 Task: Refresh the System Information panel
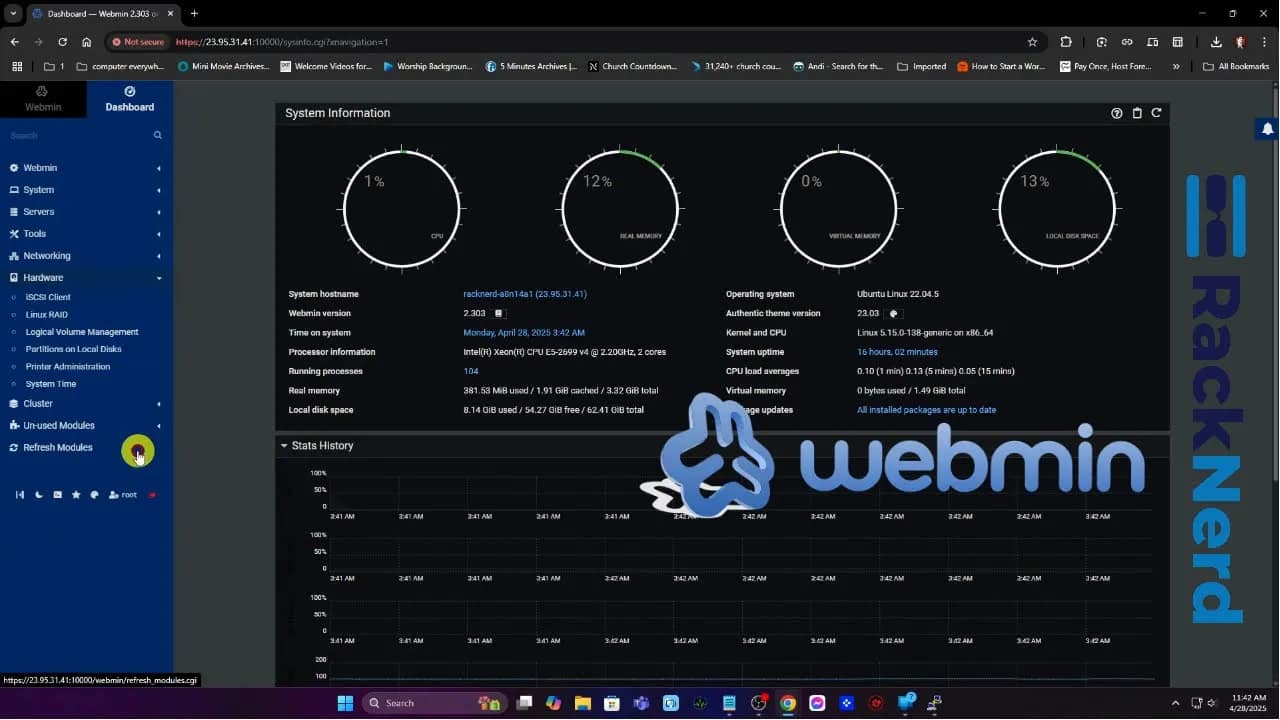click(x=1156, y=113)
